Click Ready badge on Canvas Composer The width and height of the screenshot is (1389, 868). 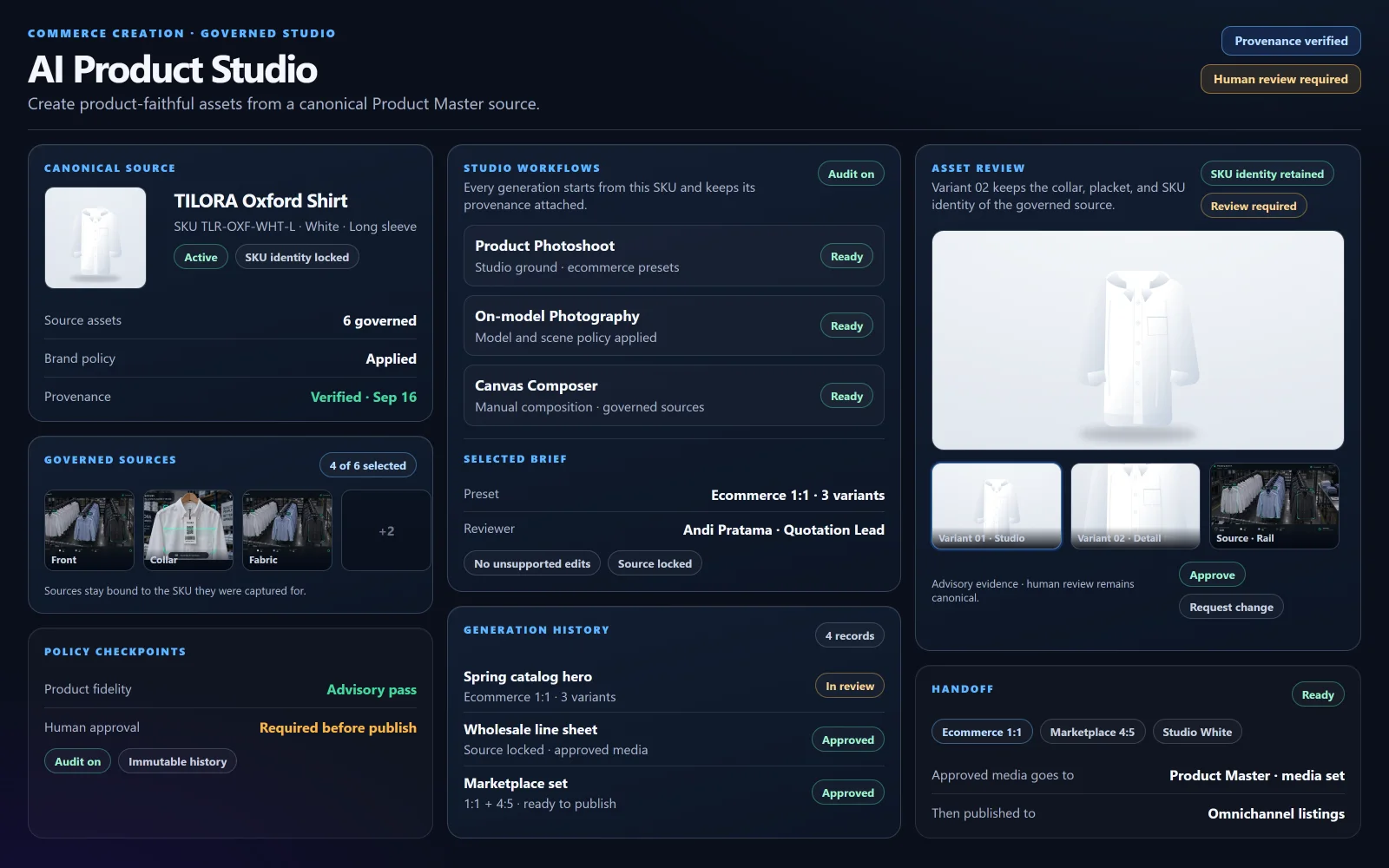pos(846,396)
